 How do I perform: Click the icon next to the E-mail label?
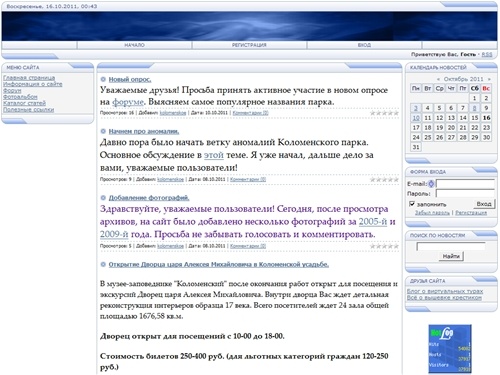coord(431,184)
